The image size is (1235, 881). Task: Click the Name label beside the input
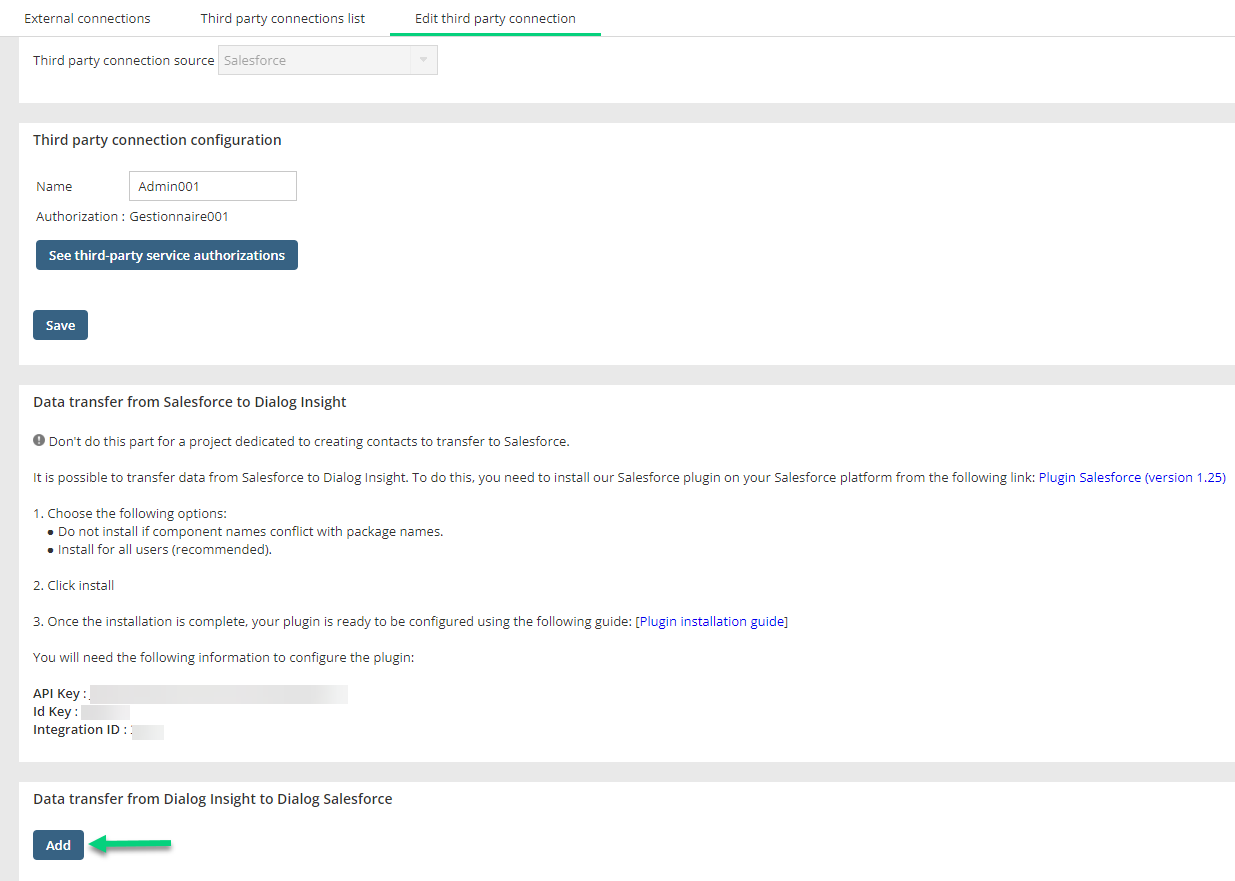54,186
